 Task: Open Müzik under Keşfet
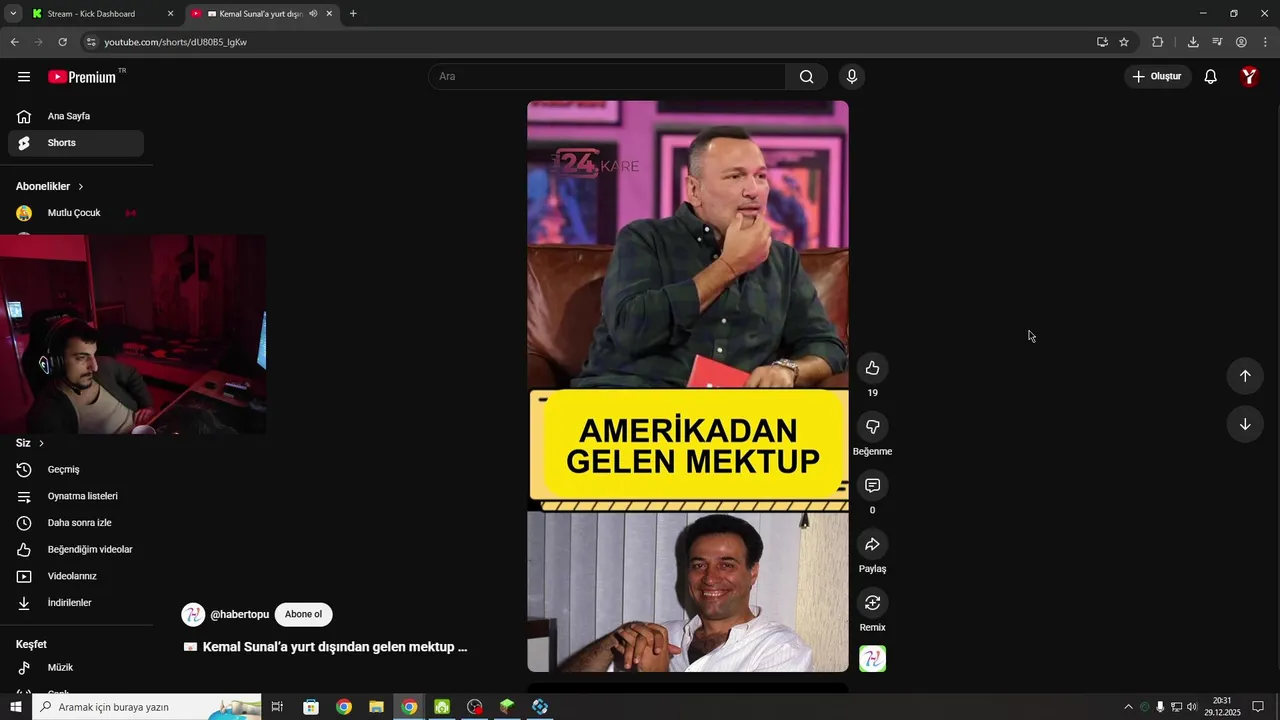76,668
